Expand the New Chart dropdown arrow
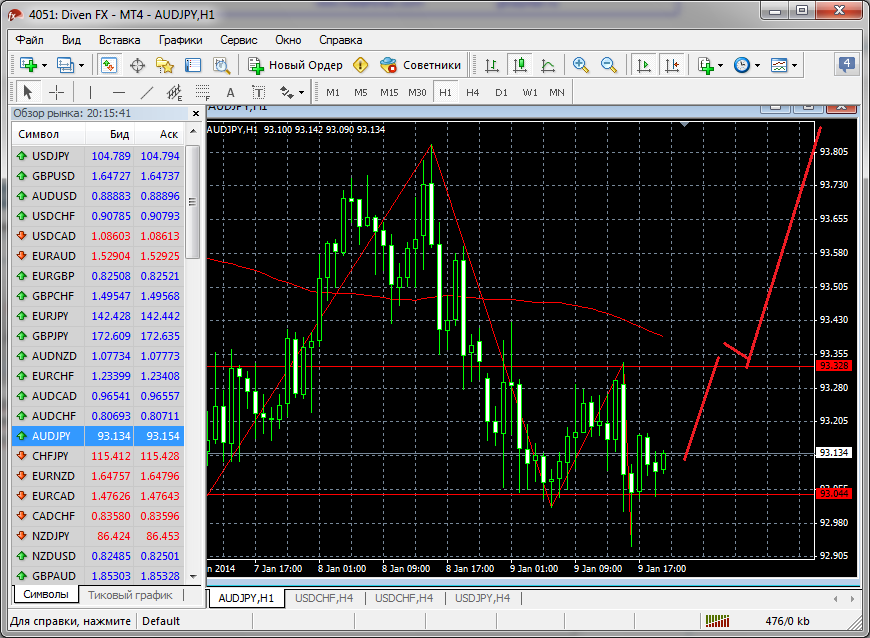The width and height of the screenshot is (870, 638). (44, 65)
